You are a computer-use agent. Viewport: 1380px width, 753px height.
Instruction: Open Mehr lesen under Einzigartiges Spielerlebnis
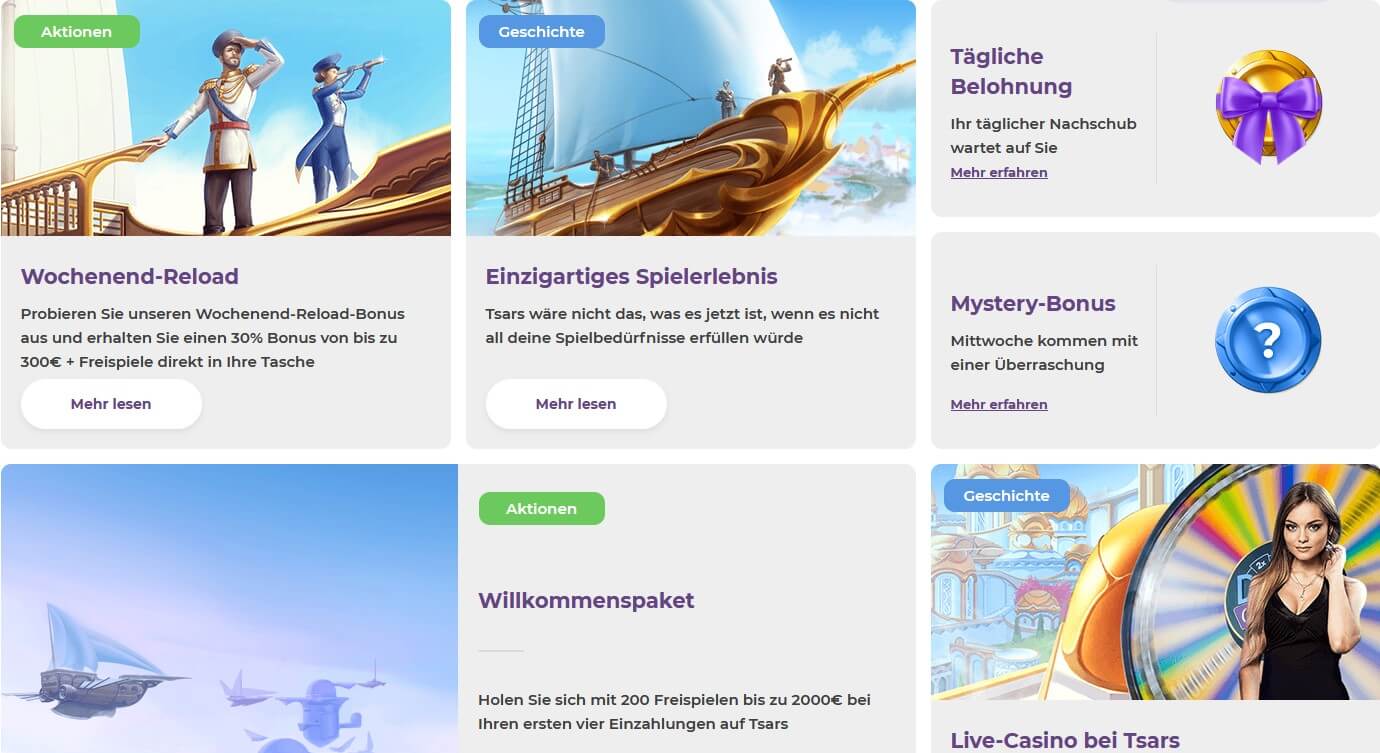tap(576, 404)
